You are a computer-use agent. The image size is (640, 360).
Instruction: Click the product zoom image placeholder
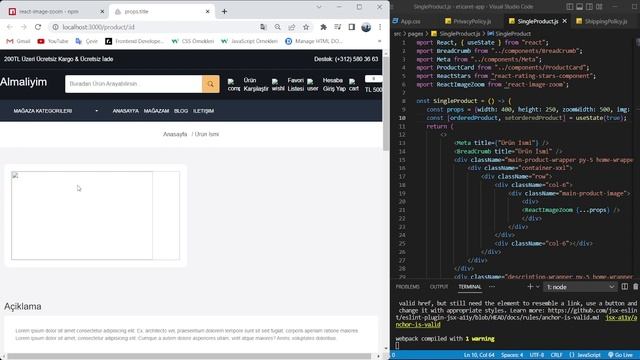[x=82, y=216]
